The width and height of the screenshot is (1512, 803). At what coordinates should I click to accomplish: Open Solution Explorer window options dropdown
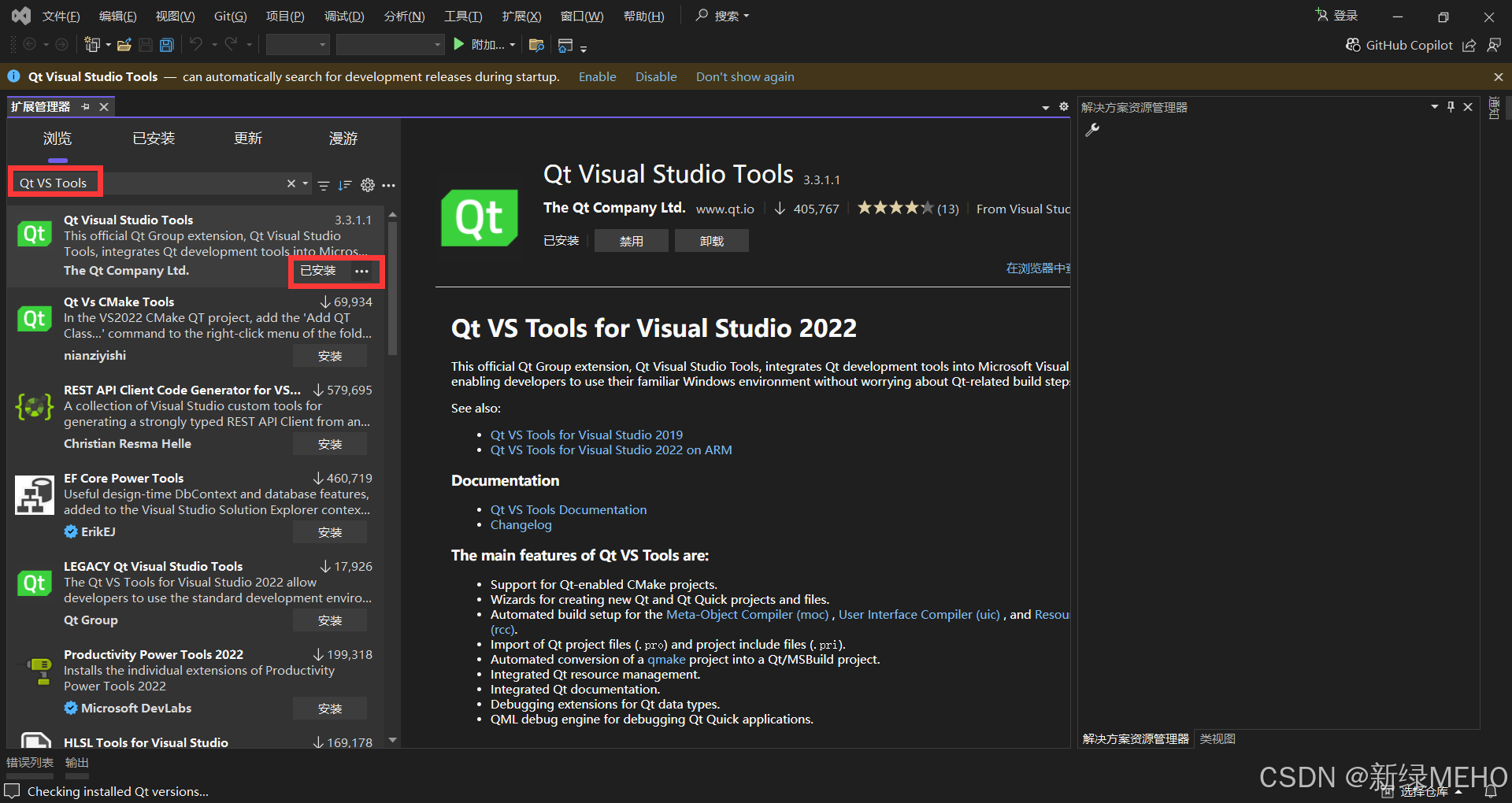[1434, 106]
